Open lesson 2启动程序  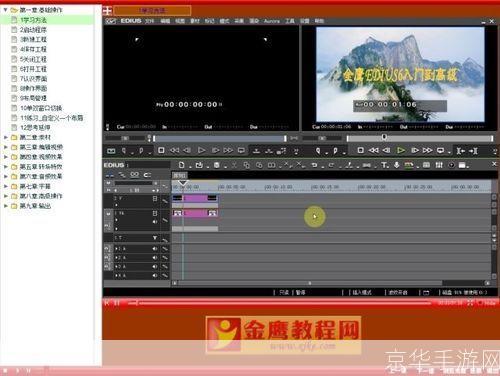[33, 30]
